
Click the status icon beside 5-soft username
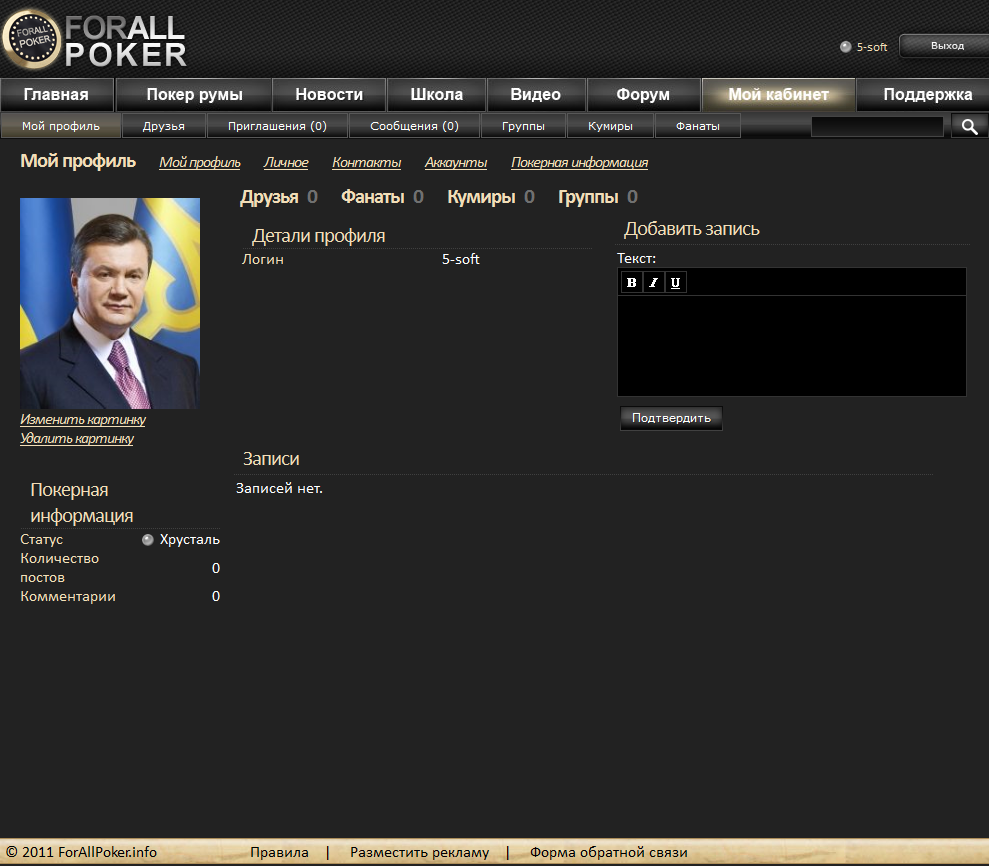[x=845, y=47]
